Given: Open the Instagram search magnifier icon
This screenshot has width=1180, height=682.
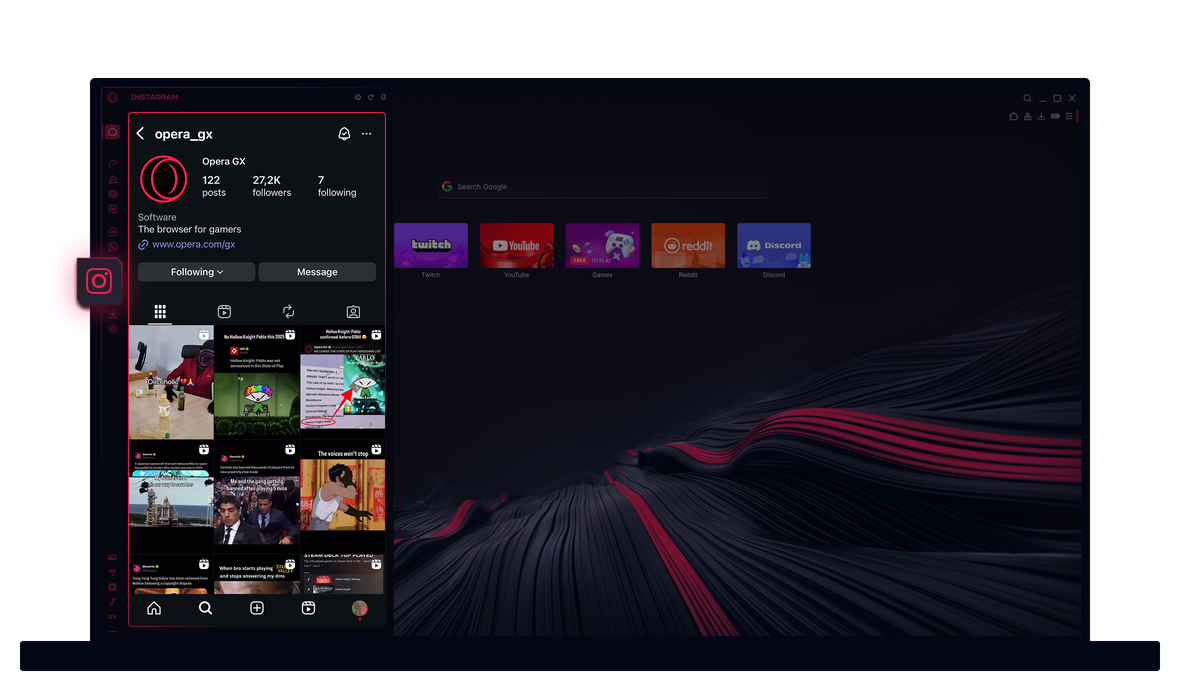Looking at the screenshot, I should coord(205,608).
